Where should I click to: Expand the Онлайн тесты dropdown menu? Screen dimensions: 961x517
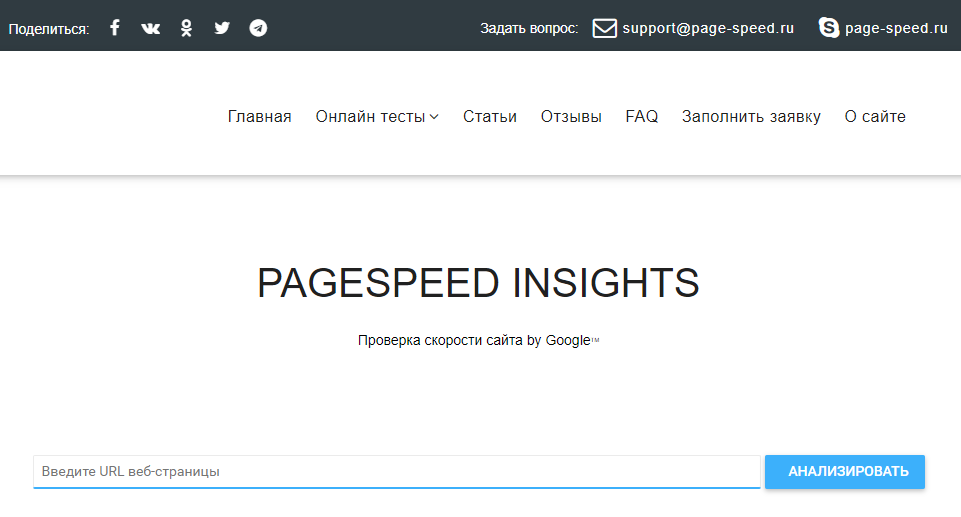click(x=377, y=116)
